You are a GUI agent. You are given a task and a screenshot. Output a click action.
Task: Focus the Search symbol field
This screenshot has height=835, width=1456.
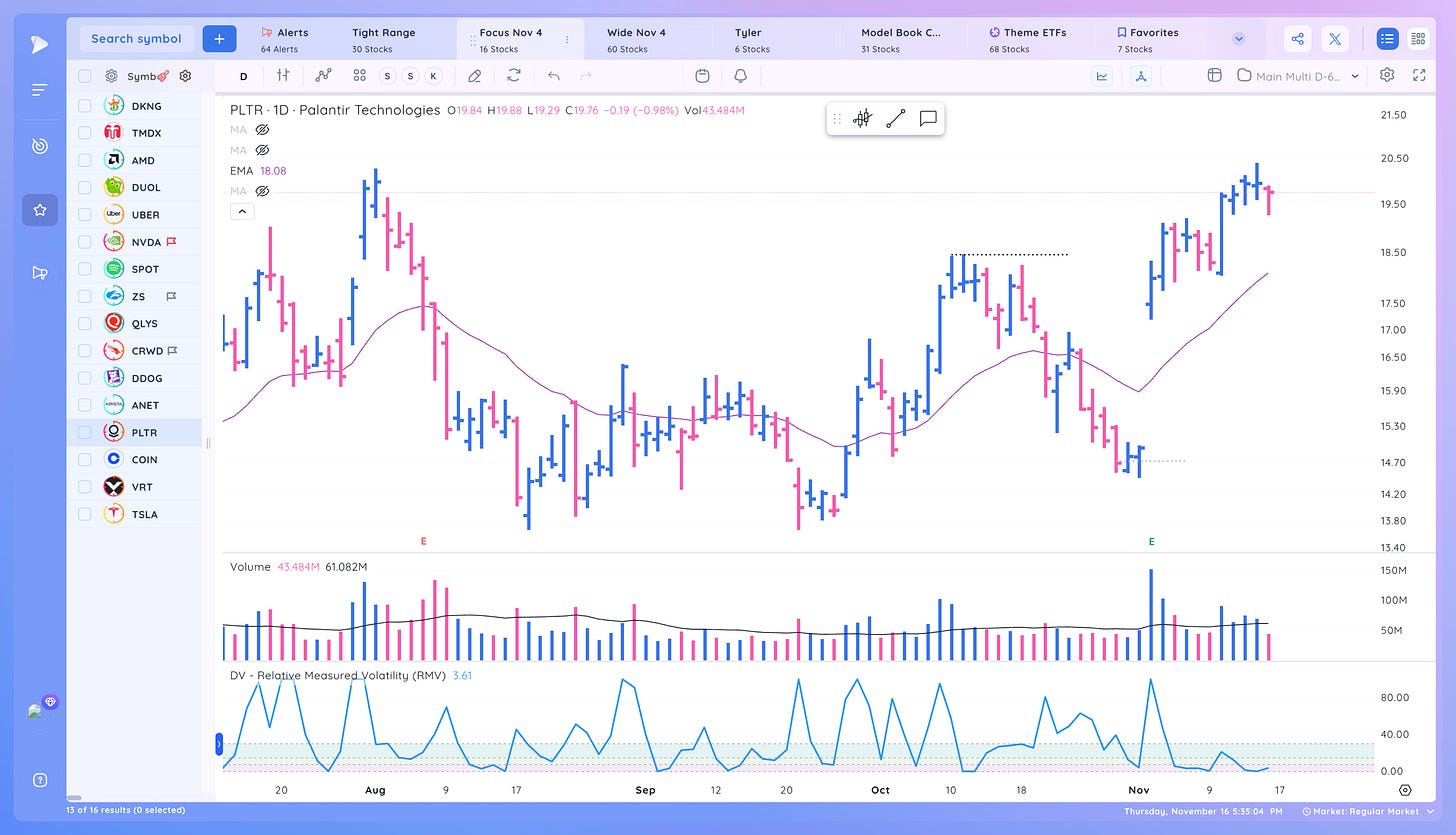point(136,39)
